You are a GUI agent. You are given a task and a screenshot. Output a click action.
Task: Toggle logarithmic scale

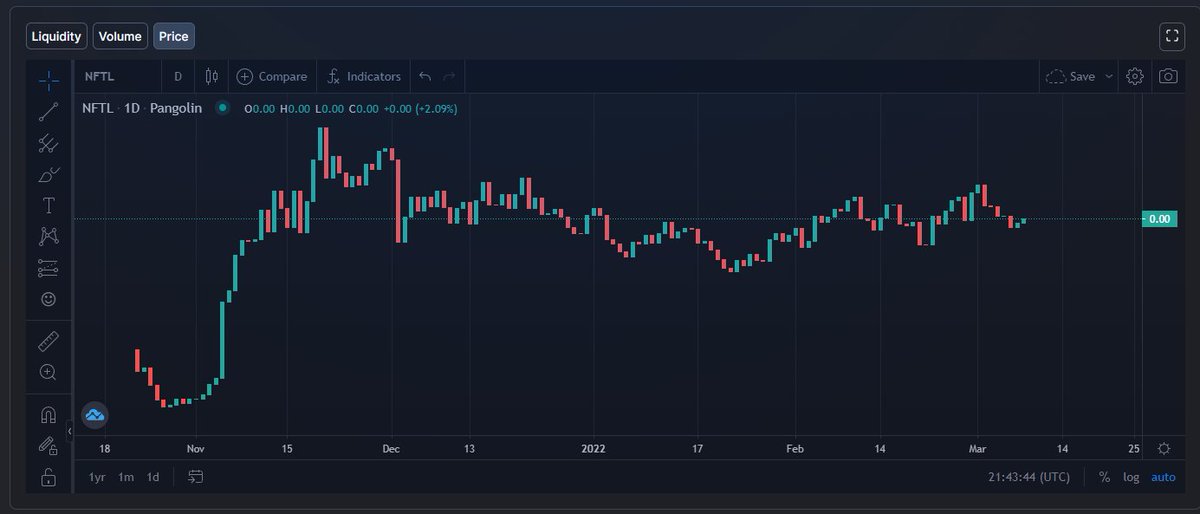pyautogui.click(x=1131, y=477)
